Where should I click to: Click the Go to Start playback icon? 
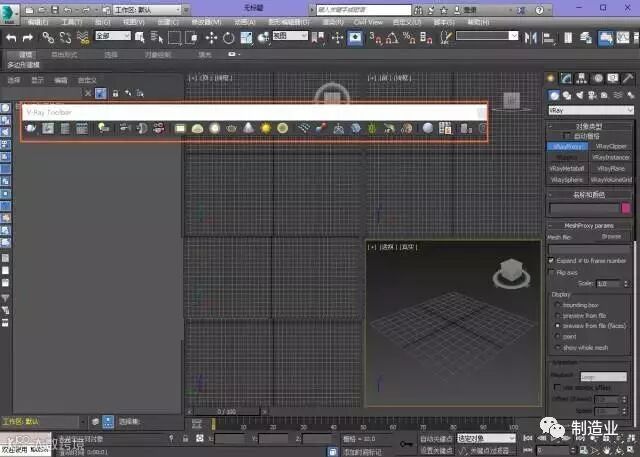pos(528,438)
